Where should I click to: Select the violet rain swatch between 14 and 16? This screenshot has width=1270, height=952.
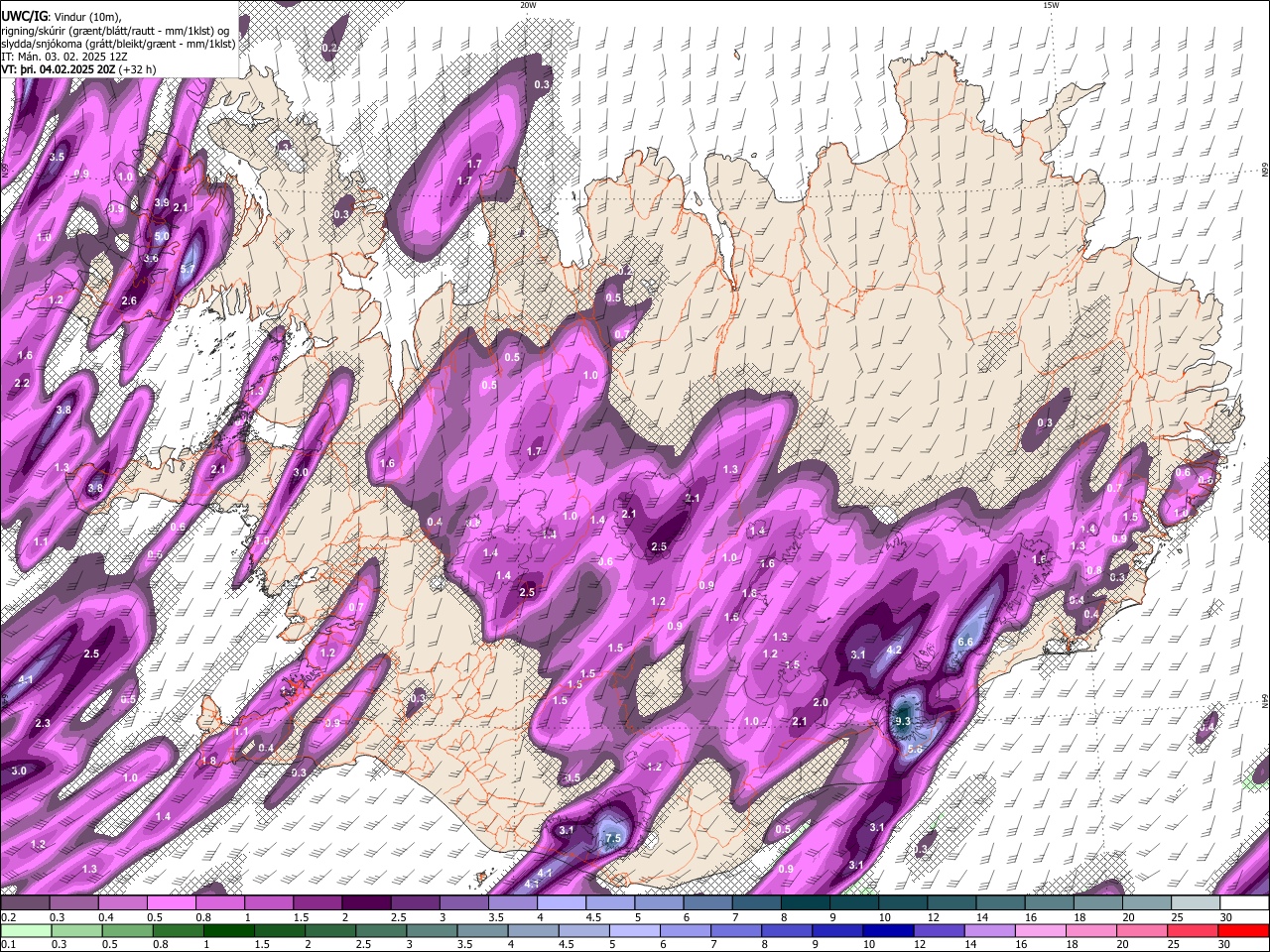coord(989,930)
